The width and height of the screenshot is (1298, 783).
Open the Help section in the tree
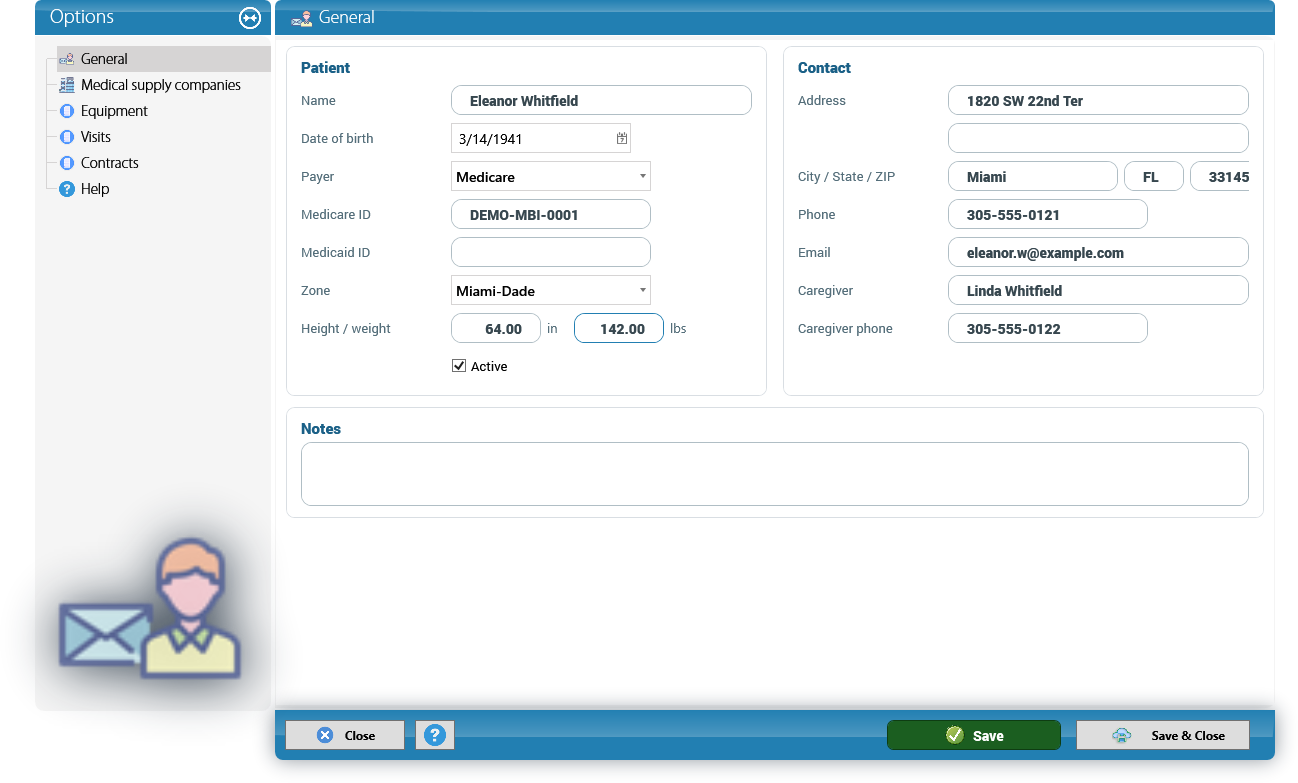click(x=95, y=189)
